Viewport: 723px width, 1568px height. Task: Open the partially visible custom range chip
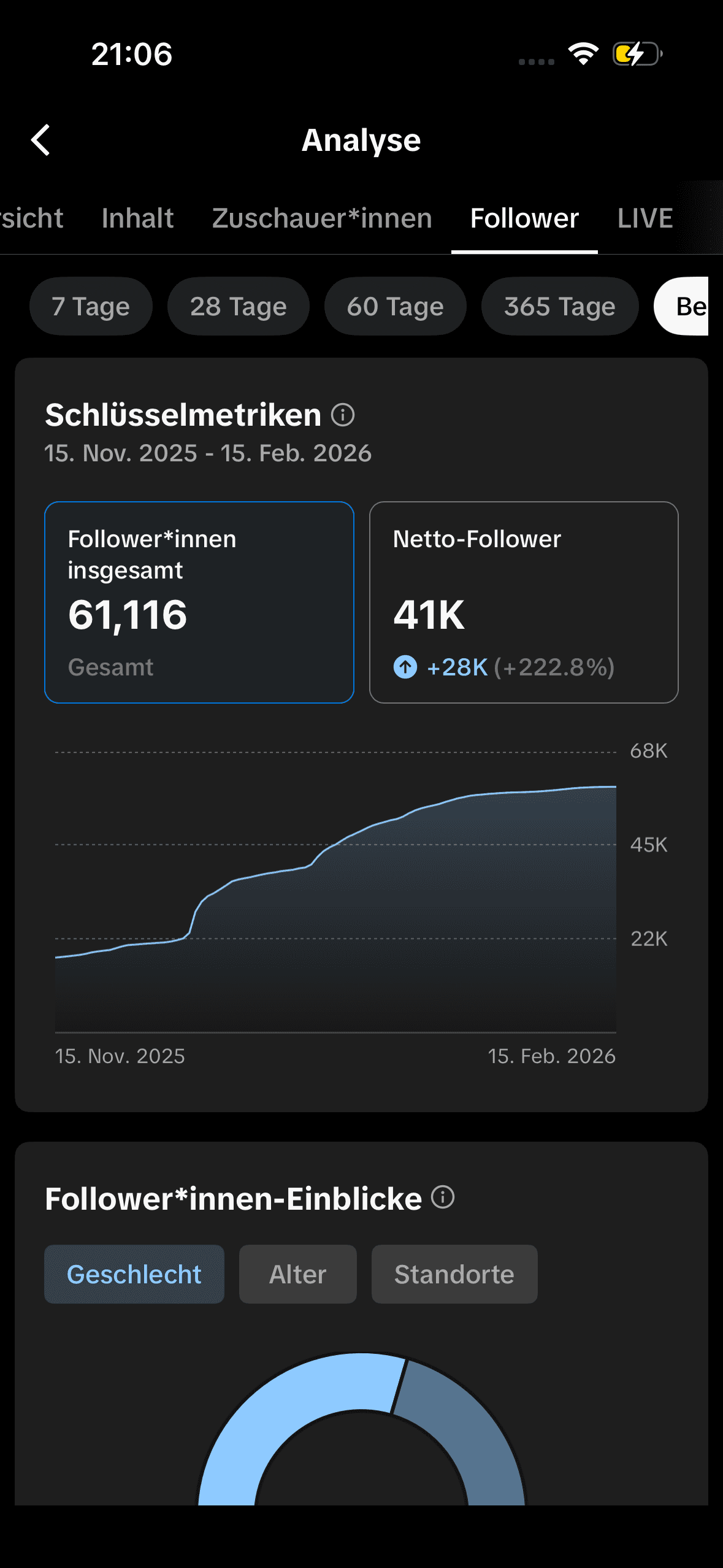click(684, 306)
